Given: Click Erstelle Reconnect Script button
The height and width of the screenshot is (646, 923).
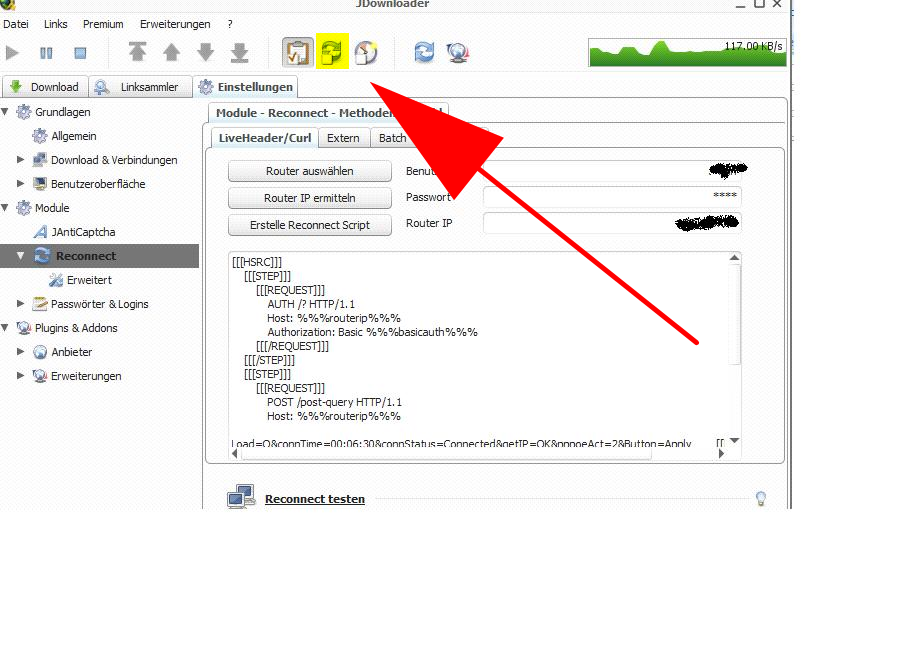Looking at the screenshot, I should point(310,225).
